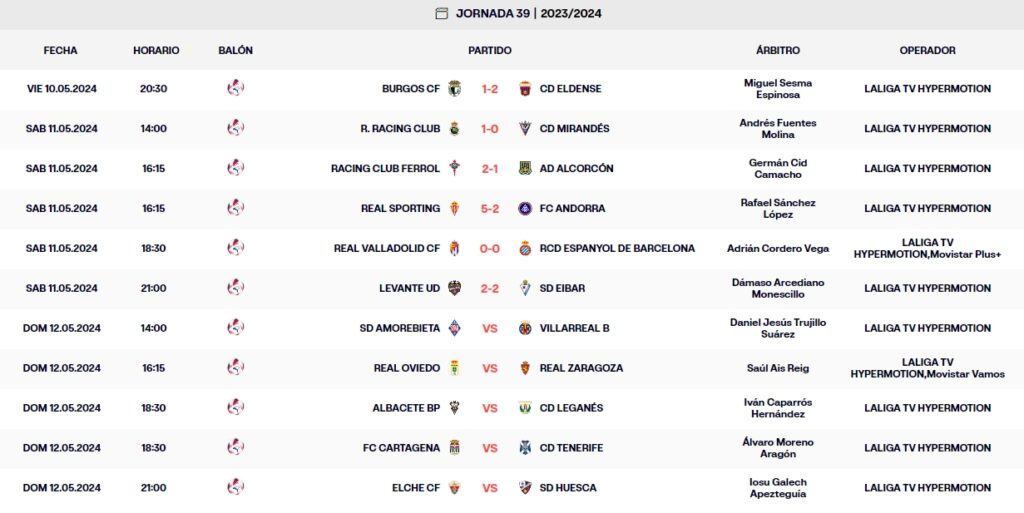The width and height of the screenshot is (1024, 513).
Task: Click the ball icon in the Elche–Huesca row
Action: pyautogui.click(x=235, y=487)
